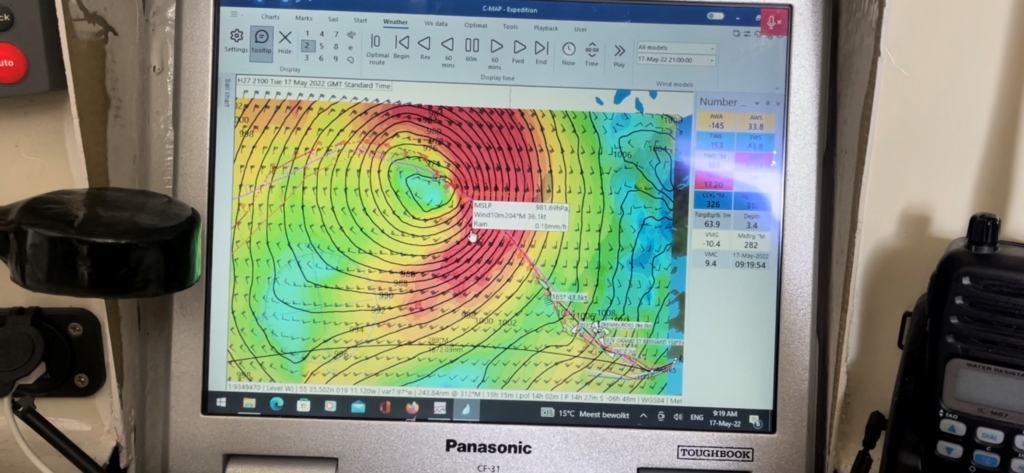Open the Optimal ribbon tab
Image resolution: width=1024 pixels, height=473 pixels.
pyautogui.click(x=475, y=25)
